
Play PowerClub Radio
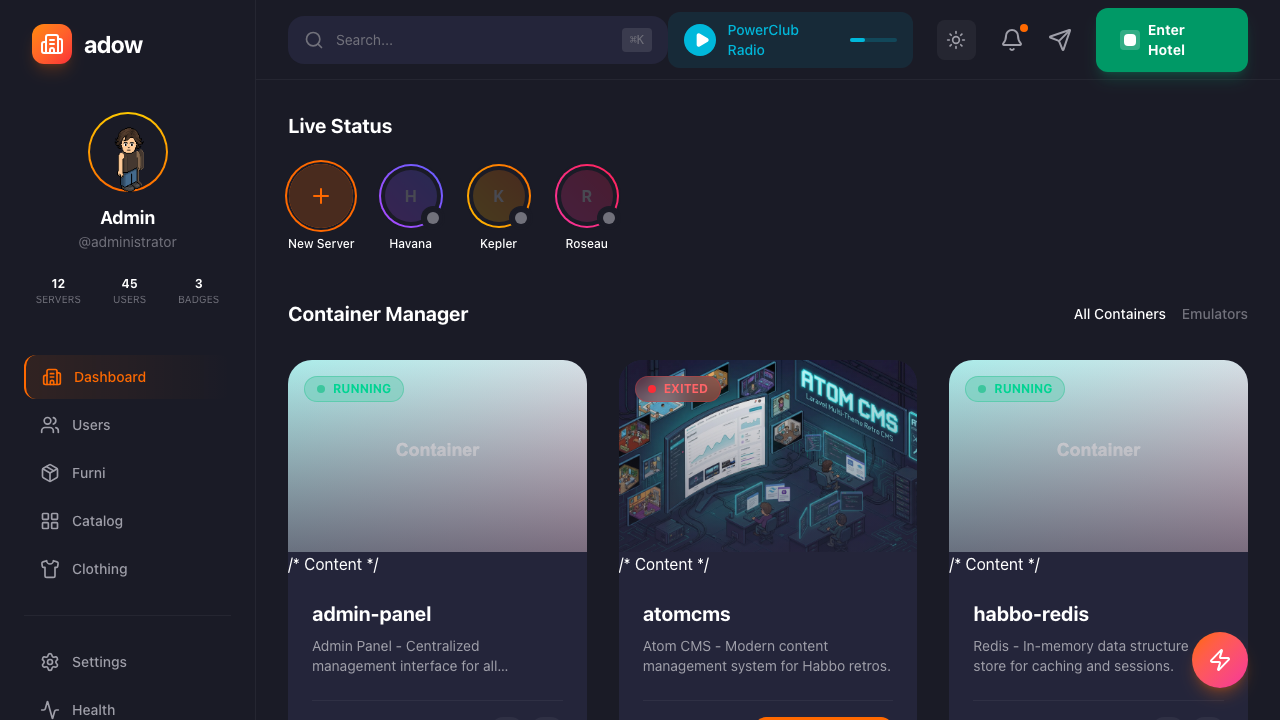(x=700, y=40)
